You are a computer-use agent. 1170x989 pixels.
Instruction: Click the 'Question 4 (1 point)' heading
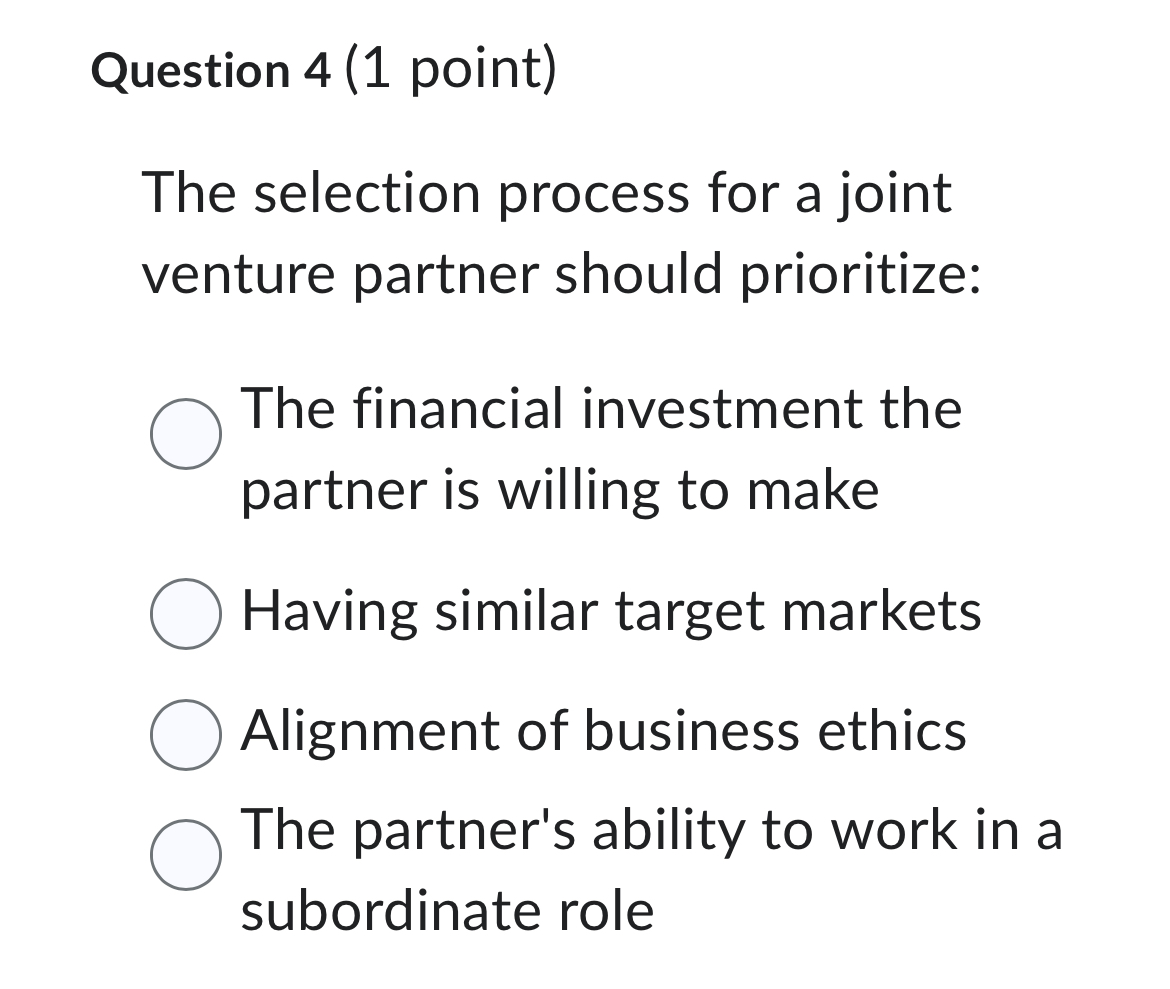323,70
